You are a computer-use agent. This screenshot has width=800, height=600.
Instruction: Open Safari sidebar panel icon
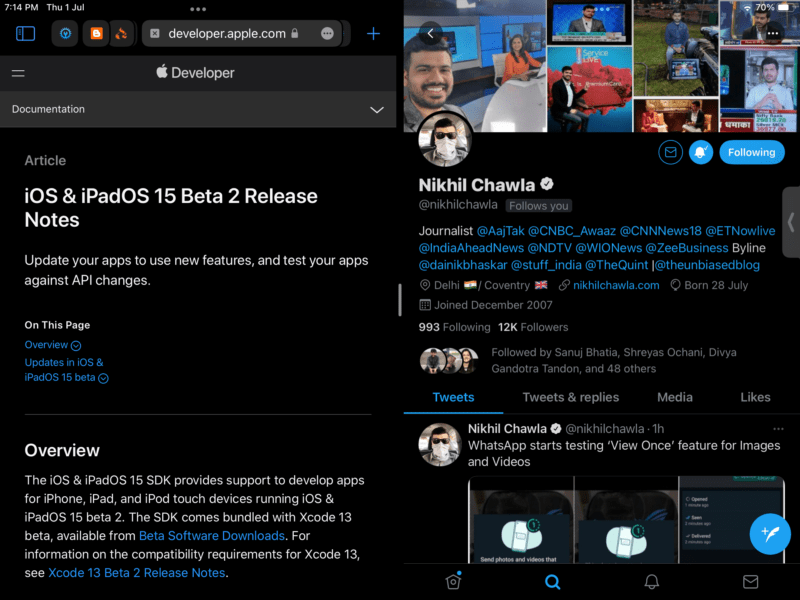click(26, 34)
